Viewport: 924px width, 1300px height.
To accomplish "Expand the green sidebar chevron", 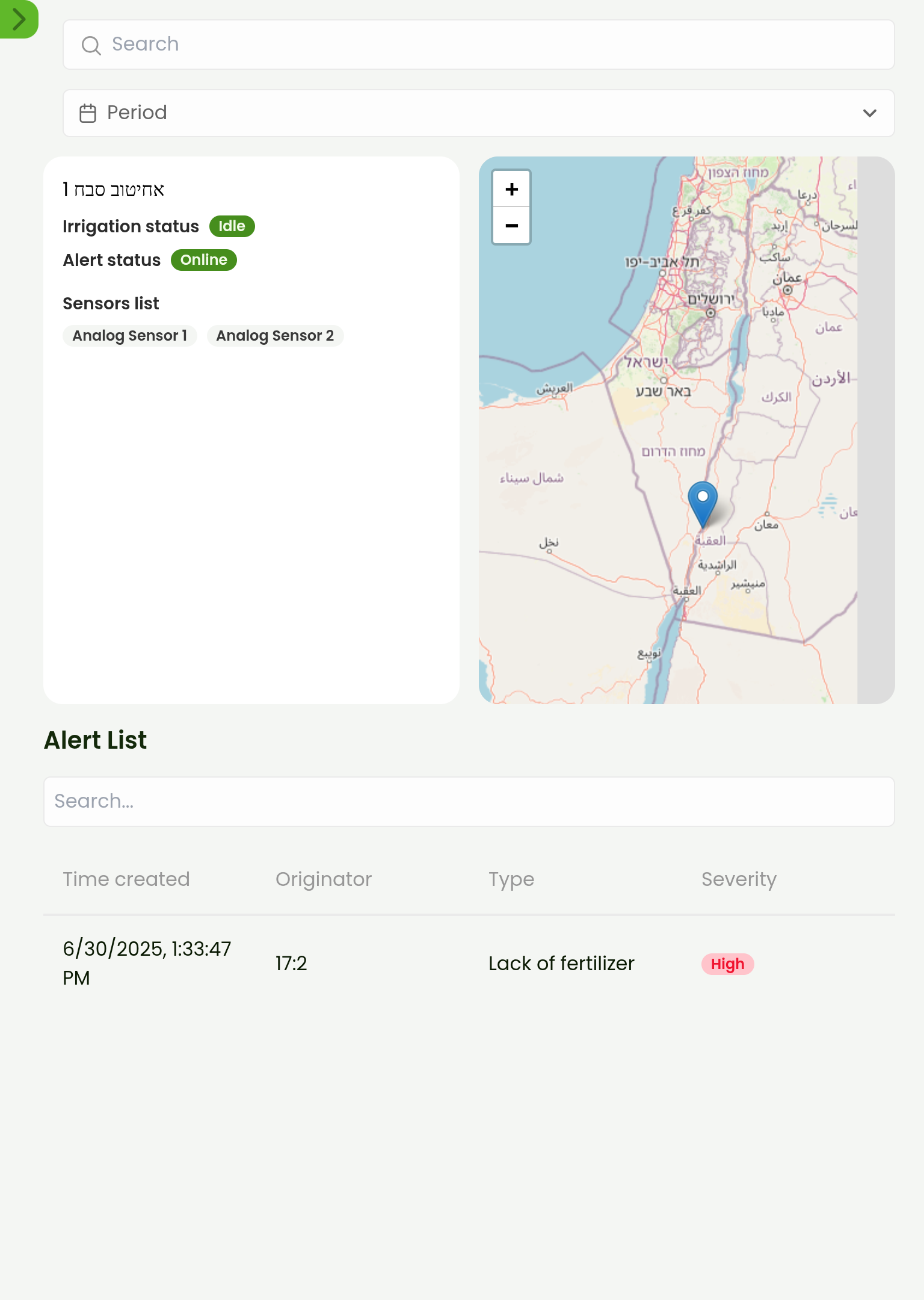I will 19,19.
